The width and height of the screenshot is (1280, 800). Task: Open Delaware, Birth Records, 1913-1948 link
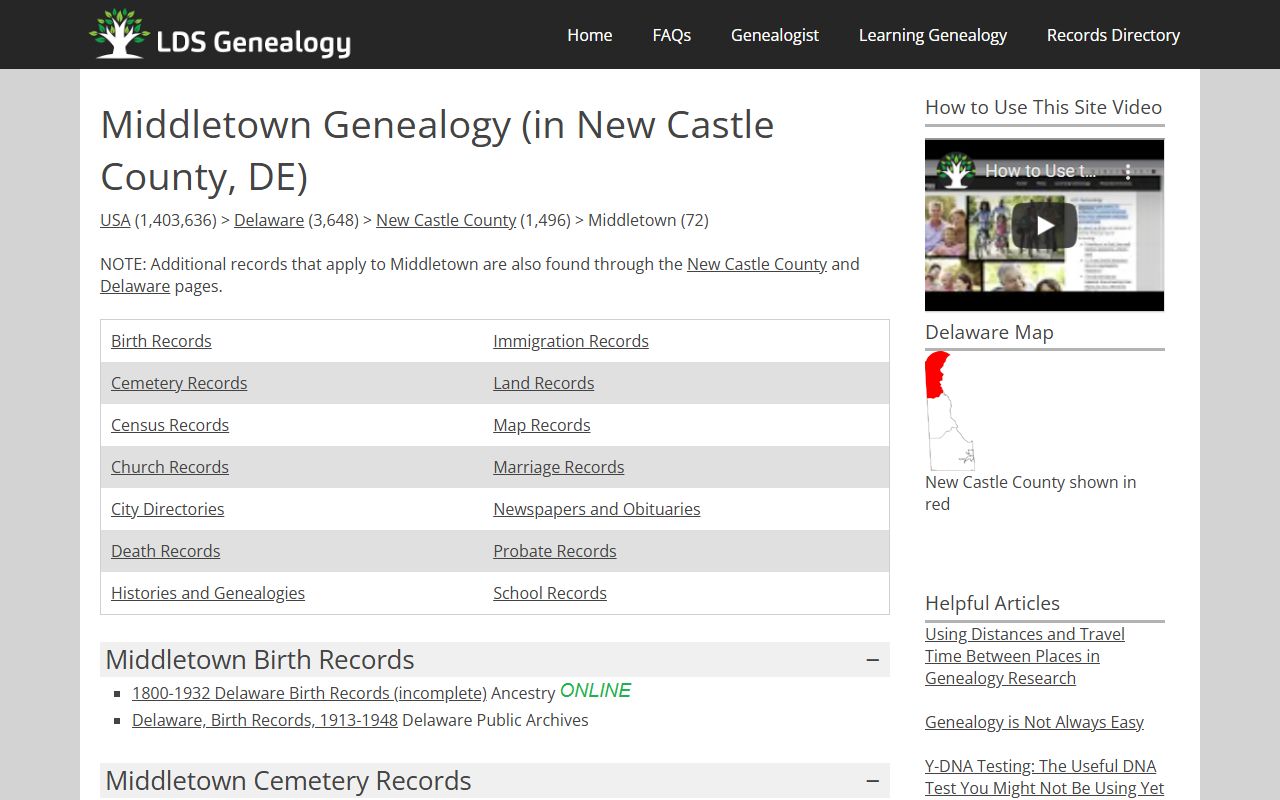click(x=265, y=720)
